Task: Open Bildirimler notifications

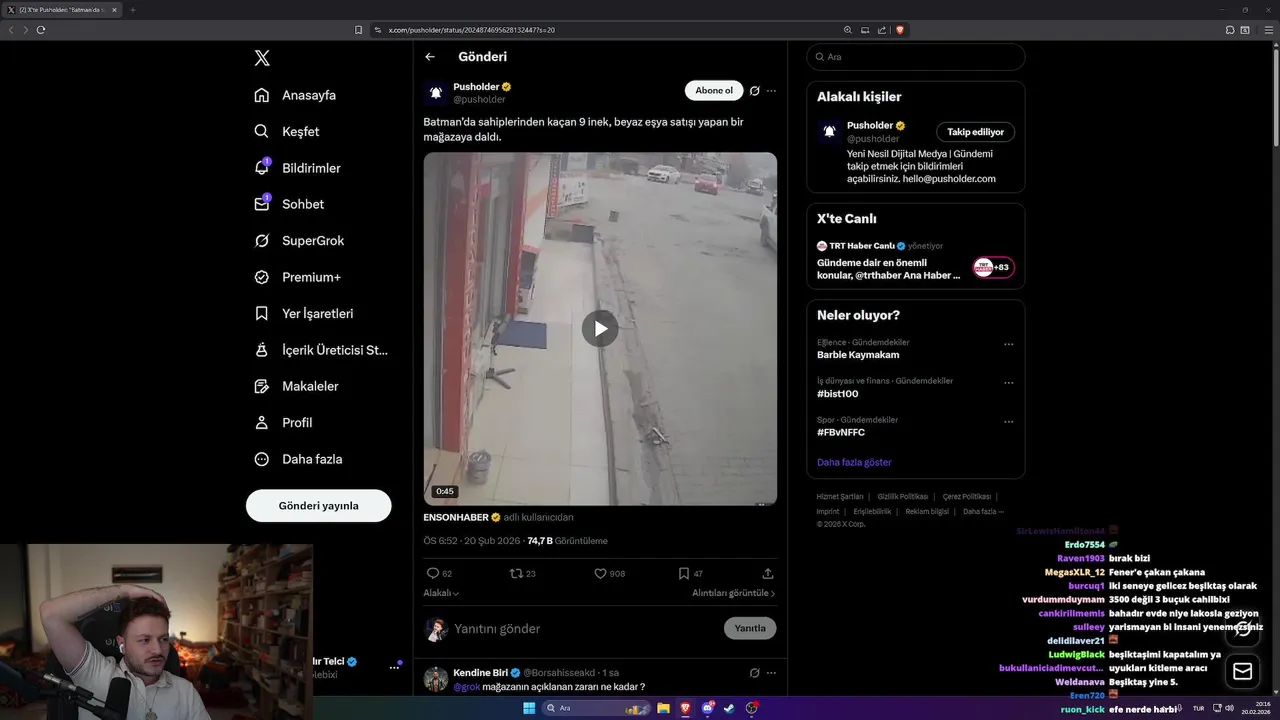Action: [297, 168]
